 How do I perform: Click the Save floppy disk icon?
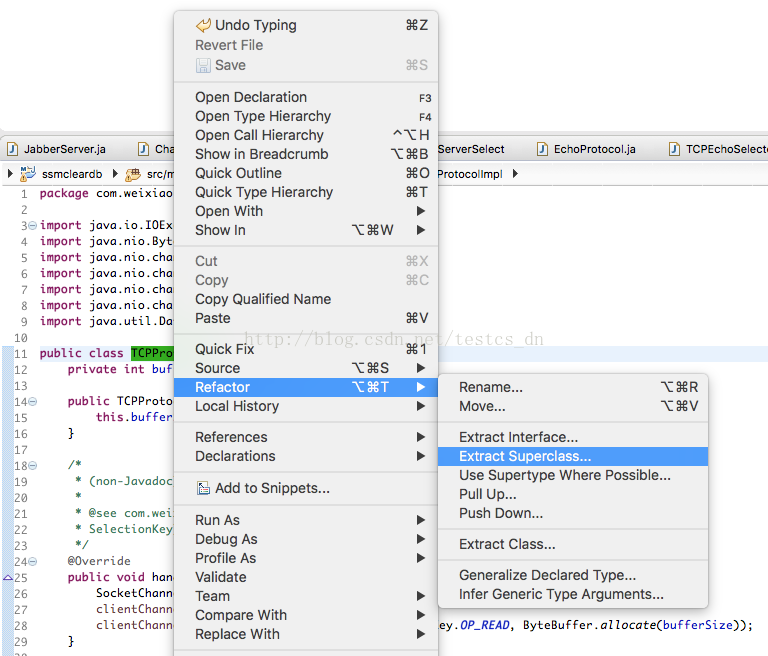click(x=203, y=65)
